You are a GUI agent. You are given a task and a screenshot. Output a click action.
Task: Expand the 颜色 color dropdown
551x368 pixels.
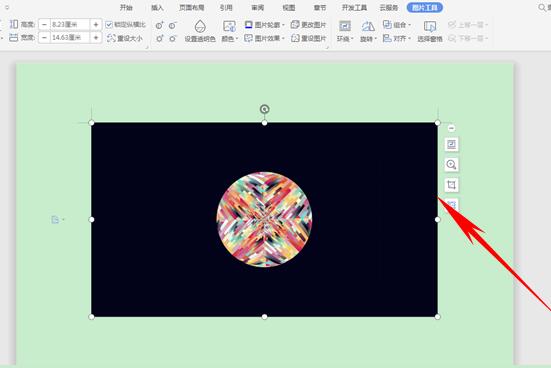[230, 32]
